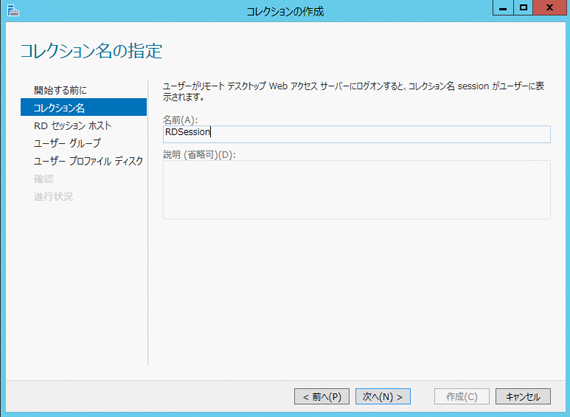Click the < 前へ(P) button

[322, 396]
